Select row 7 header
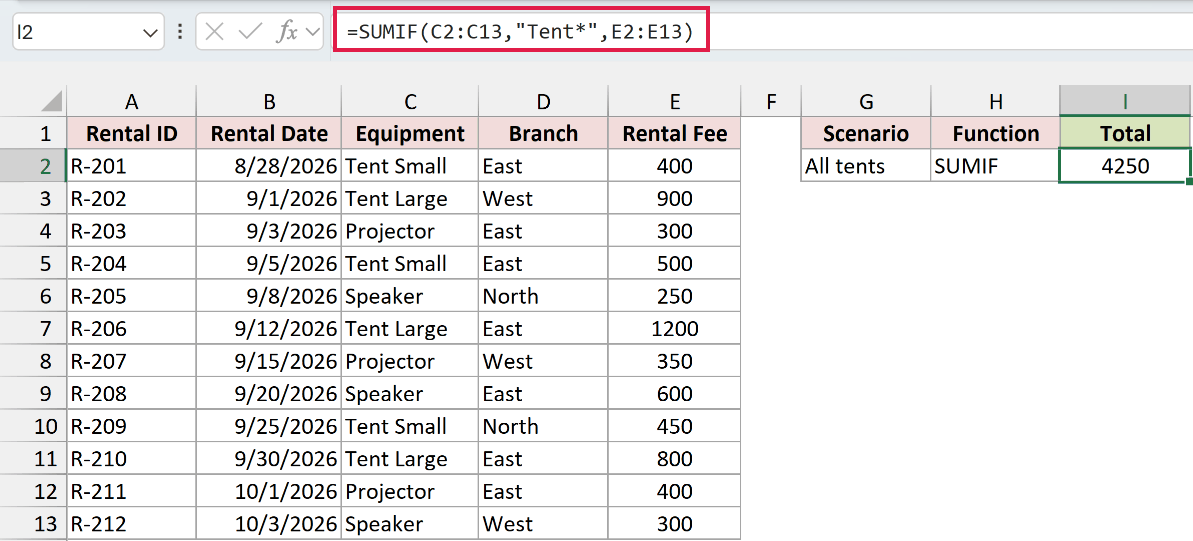Screen dimensions: 1193x541 coord(33,329)
